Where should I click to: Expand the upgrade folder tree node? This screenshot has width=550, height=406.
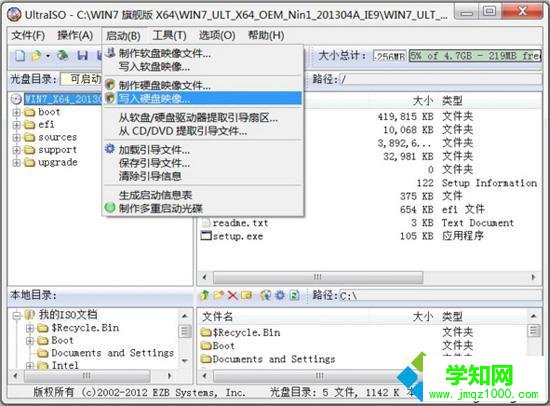[x=16, y=163]
